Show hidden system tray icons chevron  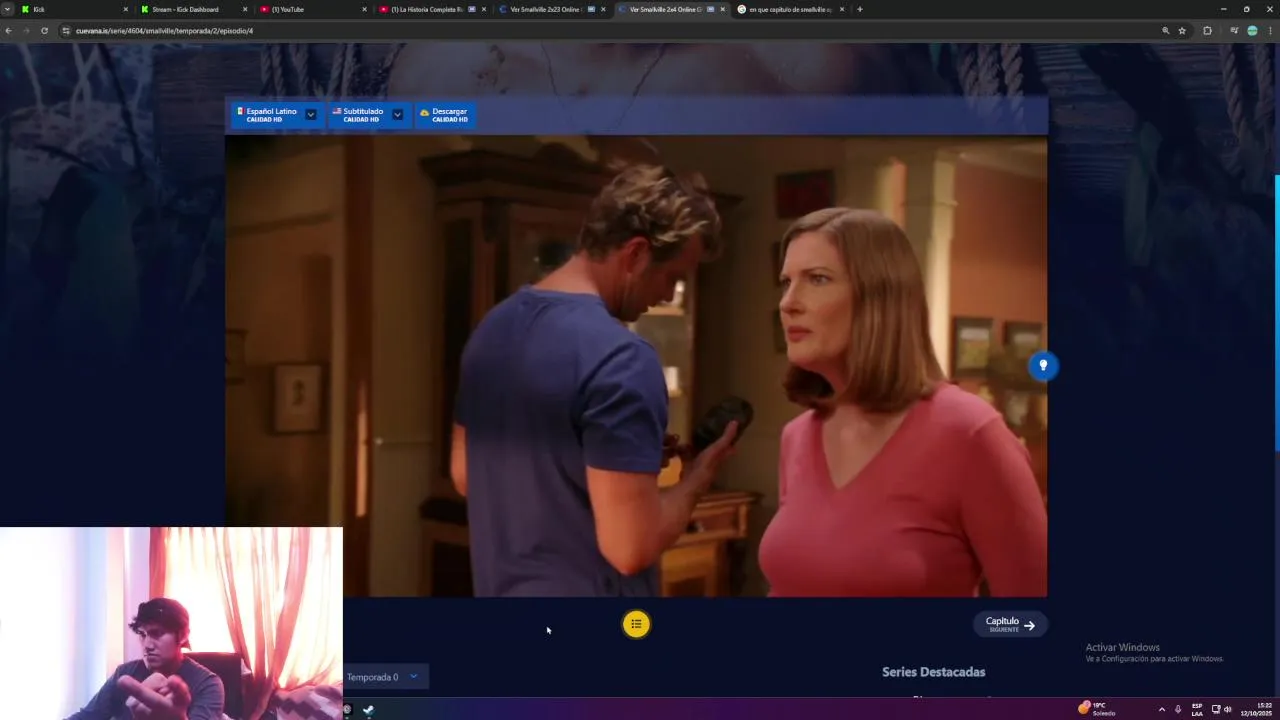point(1161,709)
